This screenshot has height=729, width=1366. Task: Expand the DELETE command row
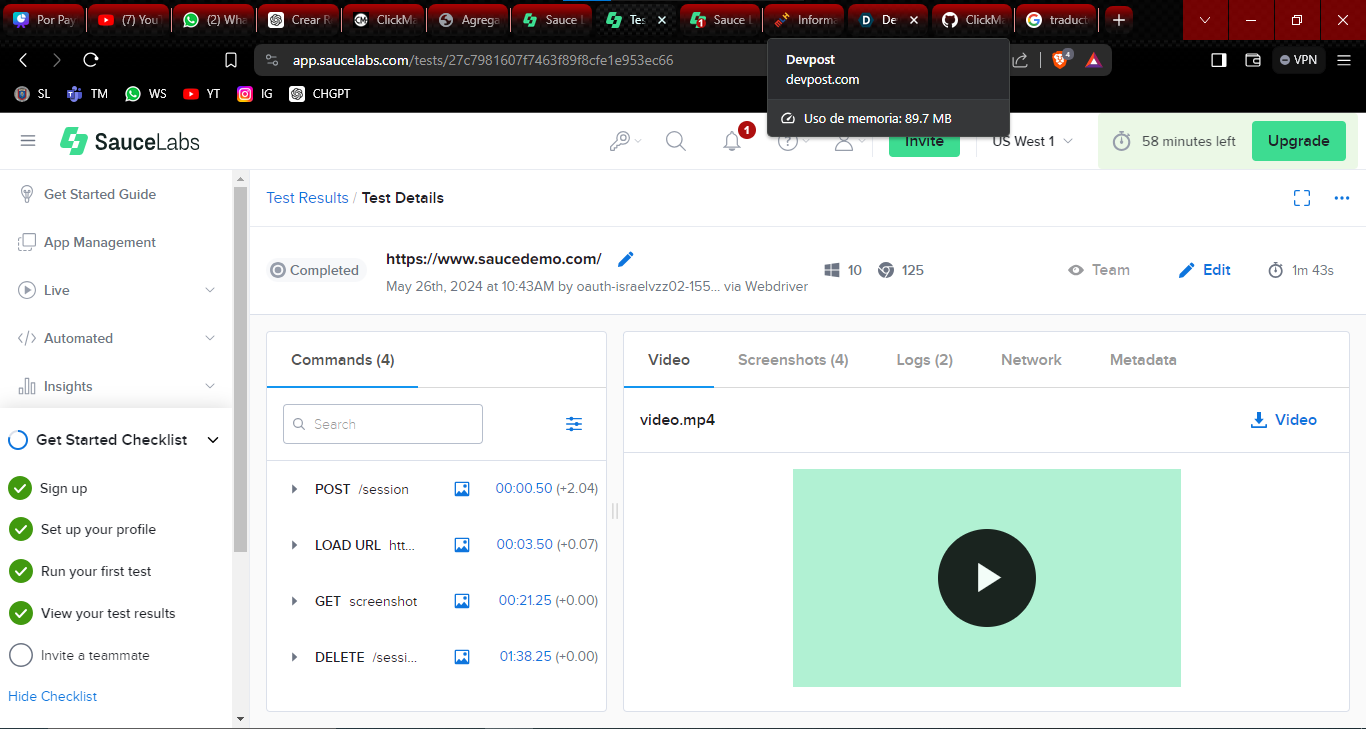294,657
